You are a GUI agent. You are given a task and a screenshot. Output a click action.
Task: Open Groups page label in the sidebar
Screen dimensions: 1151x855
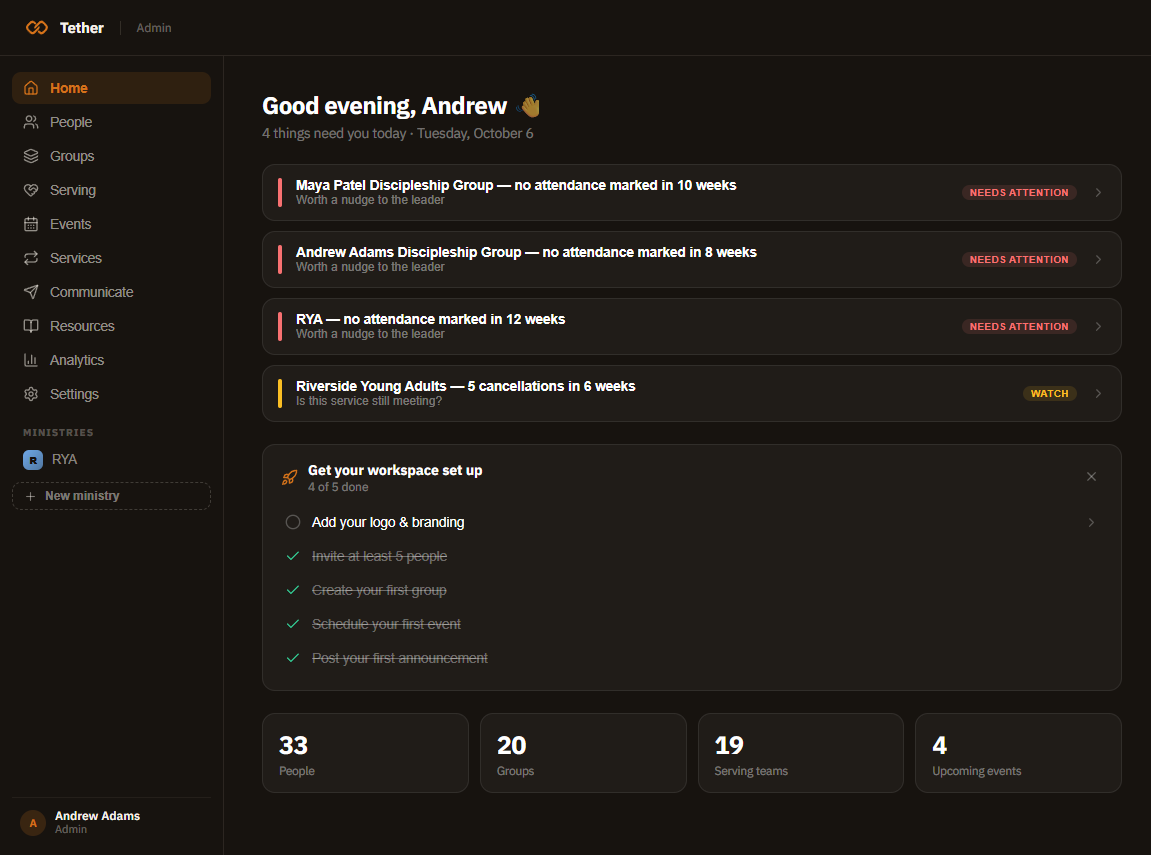72,156
